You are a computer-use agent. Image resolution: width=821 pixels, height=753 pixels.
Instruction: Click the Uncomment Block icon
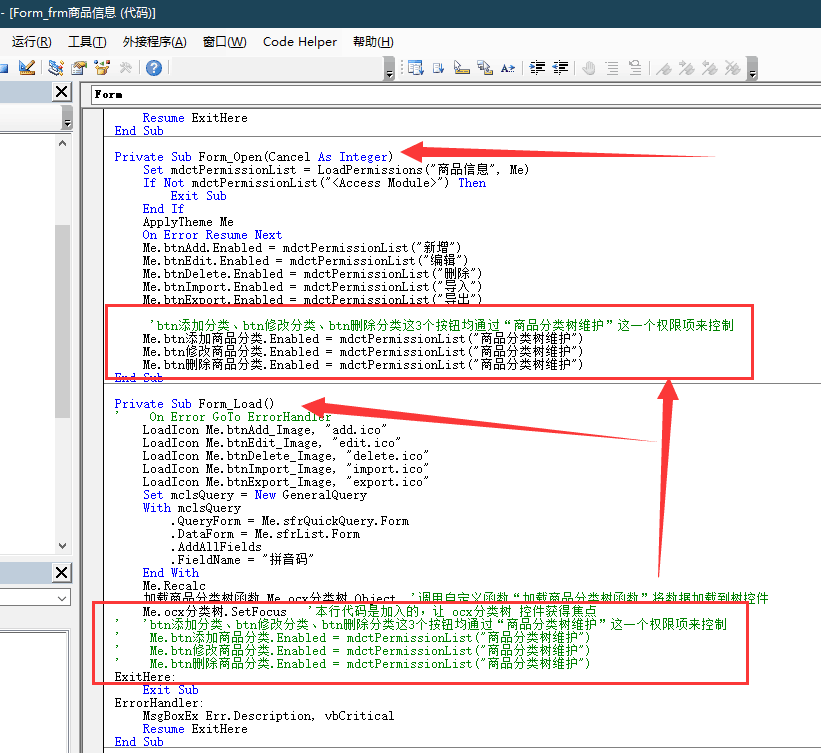[x=635, y=68]
